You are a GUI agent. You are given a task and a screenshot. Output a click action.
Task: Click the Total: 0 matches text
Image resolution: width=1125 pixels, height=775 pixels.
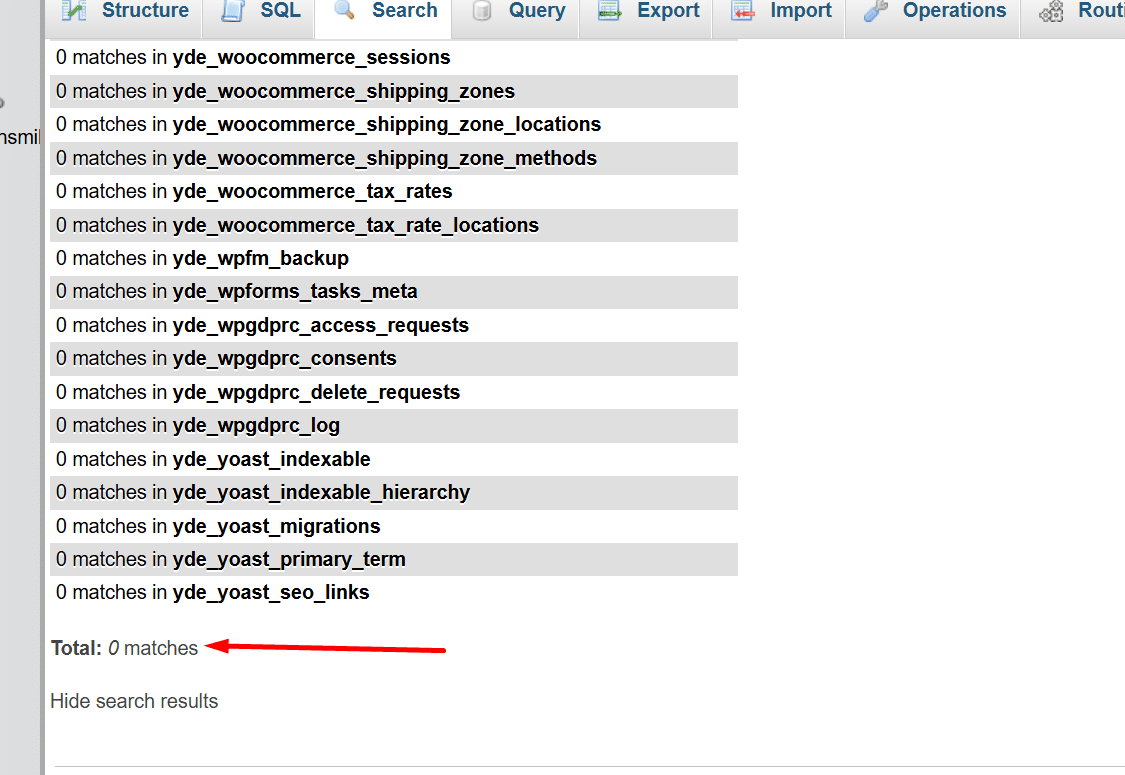[124, 648]
